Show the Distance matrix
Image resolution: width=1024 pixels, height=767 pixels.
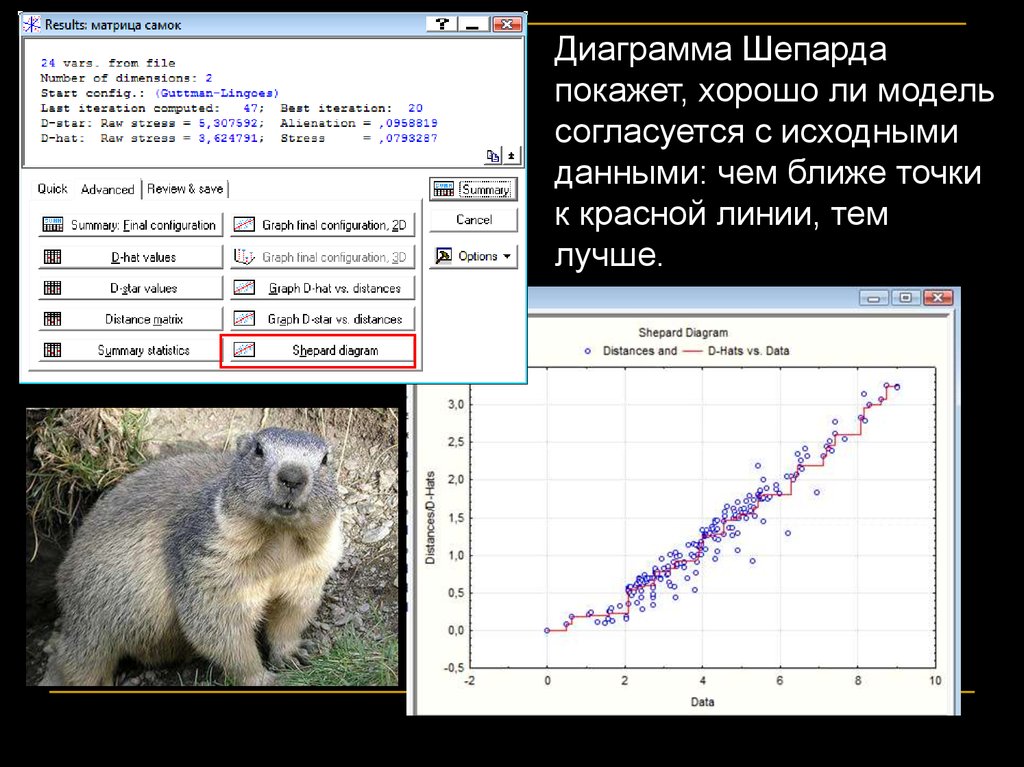131,319
